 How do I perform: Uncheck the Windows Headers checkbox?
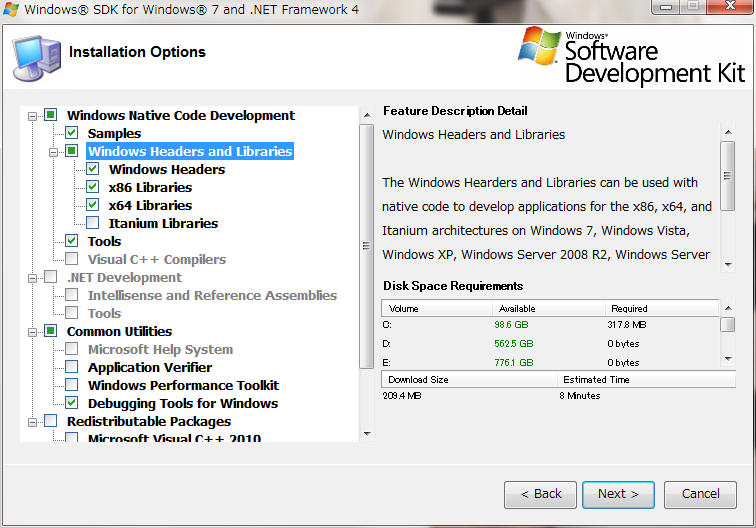93,169
